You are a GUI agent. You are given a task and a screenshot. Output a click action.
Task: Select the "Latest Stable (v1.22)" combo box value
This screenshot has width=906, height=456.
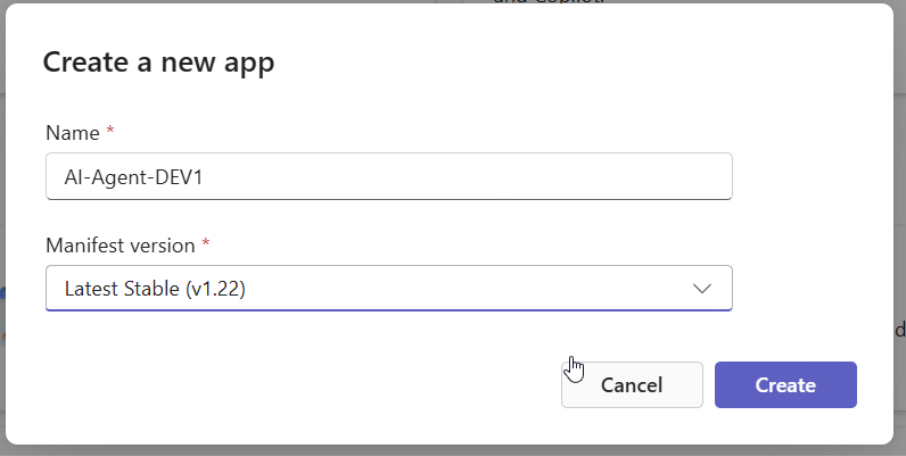pos(155,289)
